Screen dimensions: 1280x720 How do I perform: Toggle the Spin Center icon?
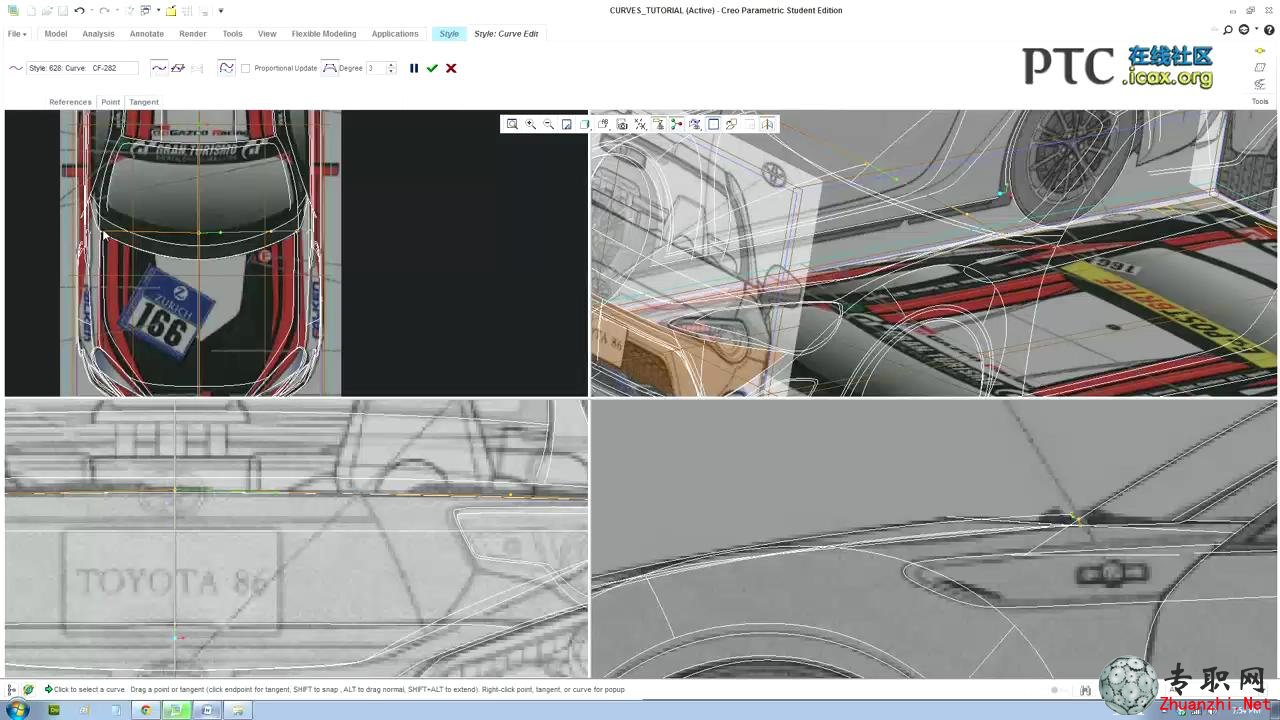pyautogui.click(x=677, y=124)
